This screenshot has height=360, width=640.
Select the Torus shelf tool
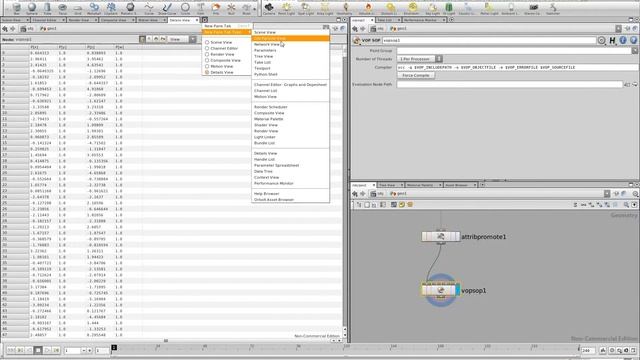click(62, 8)
